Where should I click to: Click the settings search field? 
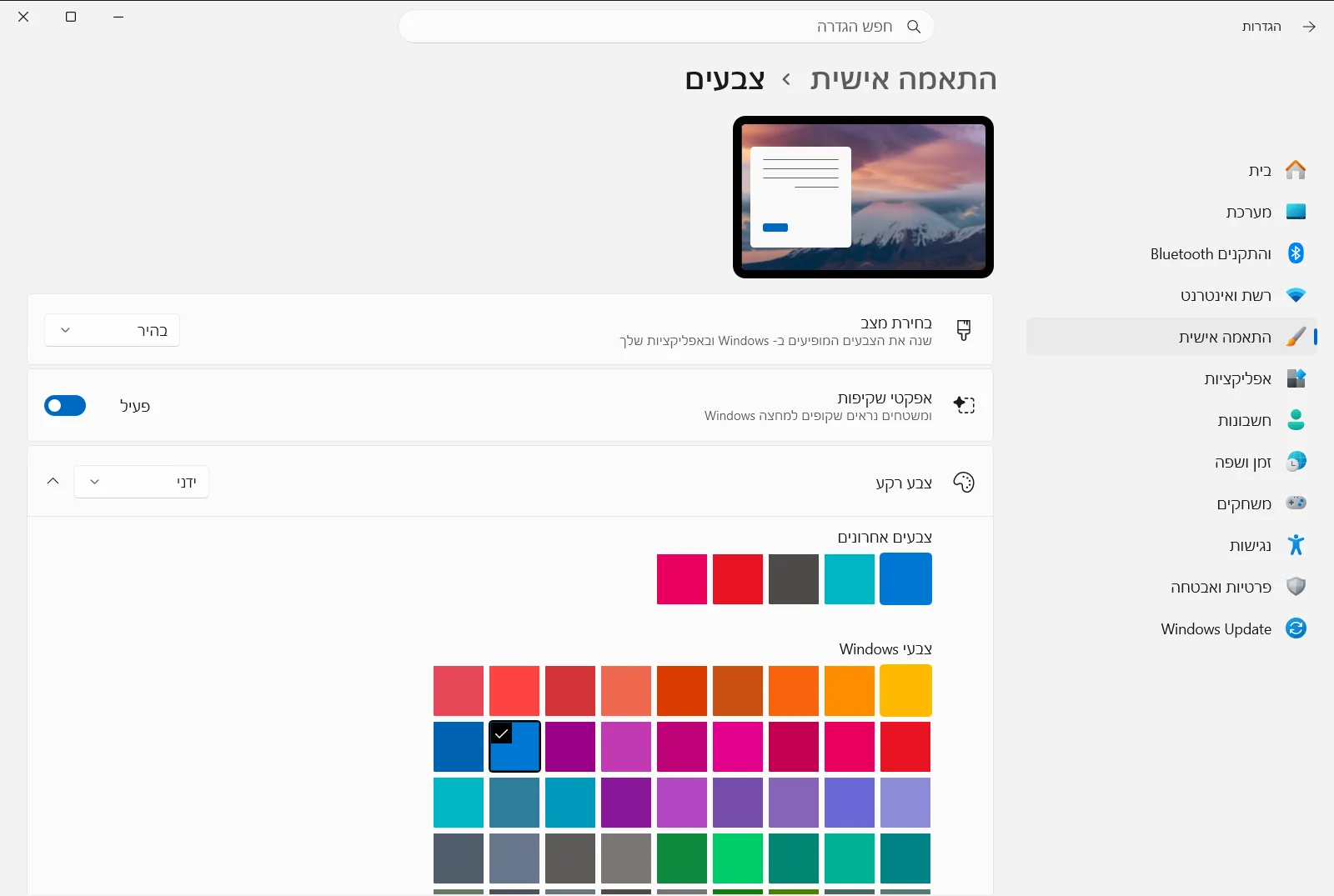pos(666,27)
